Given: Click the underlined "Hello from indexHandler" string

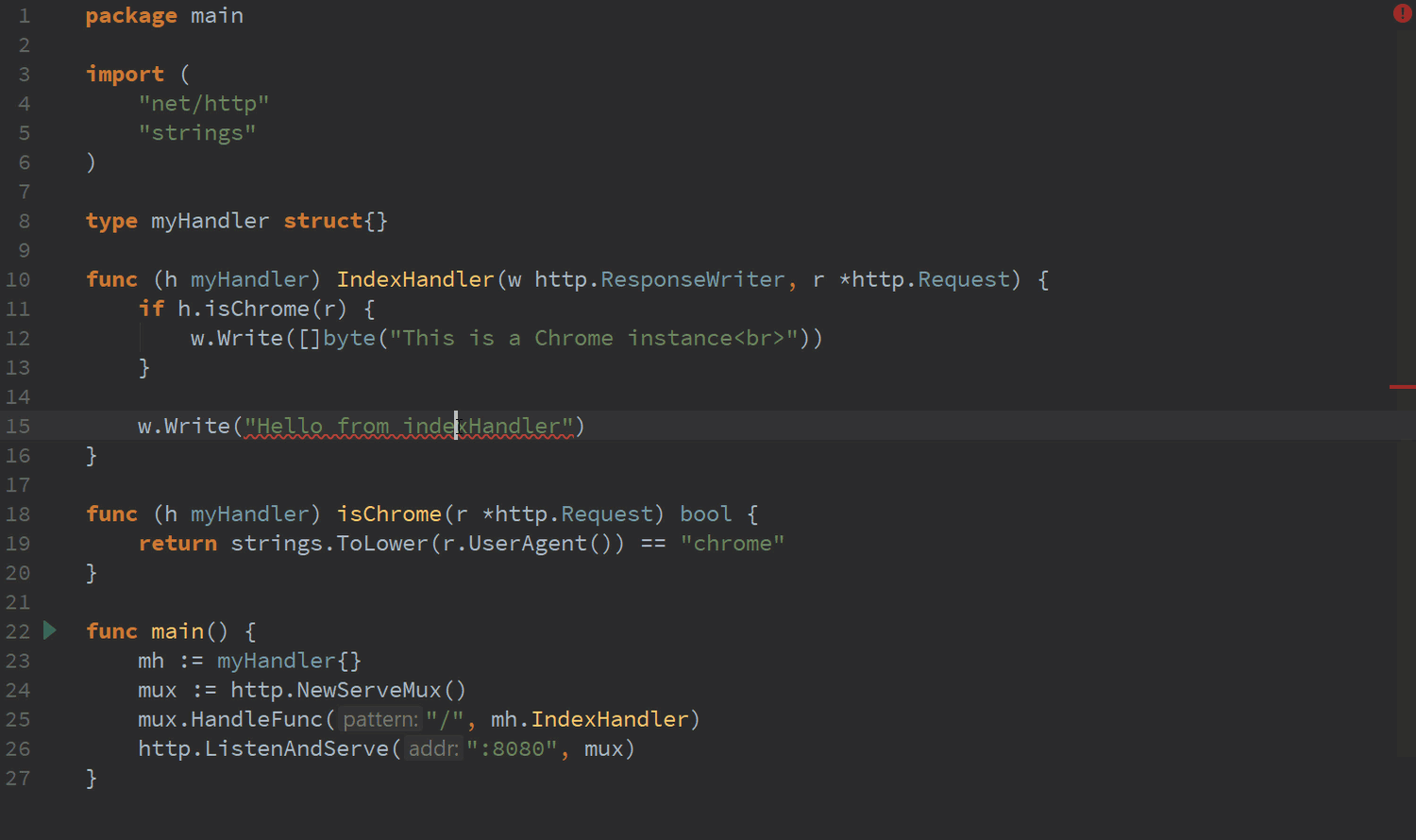Looking at the screenshot, I should click(409, 427).
